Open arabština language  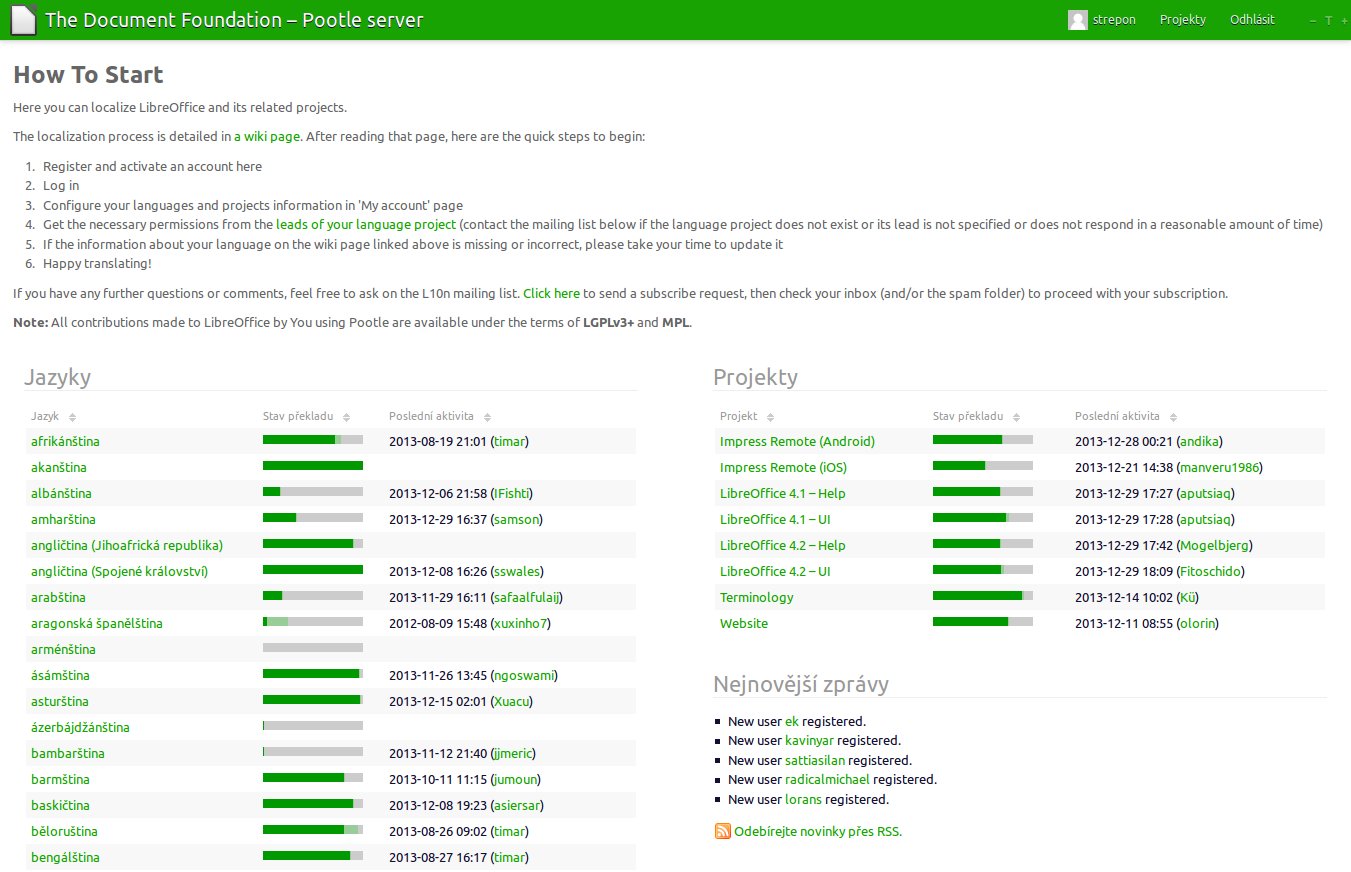click(x=58, y=597)
